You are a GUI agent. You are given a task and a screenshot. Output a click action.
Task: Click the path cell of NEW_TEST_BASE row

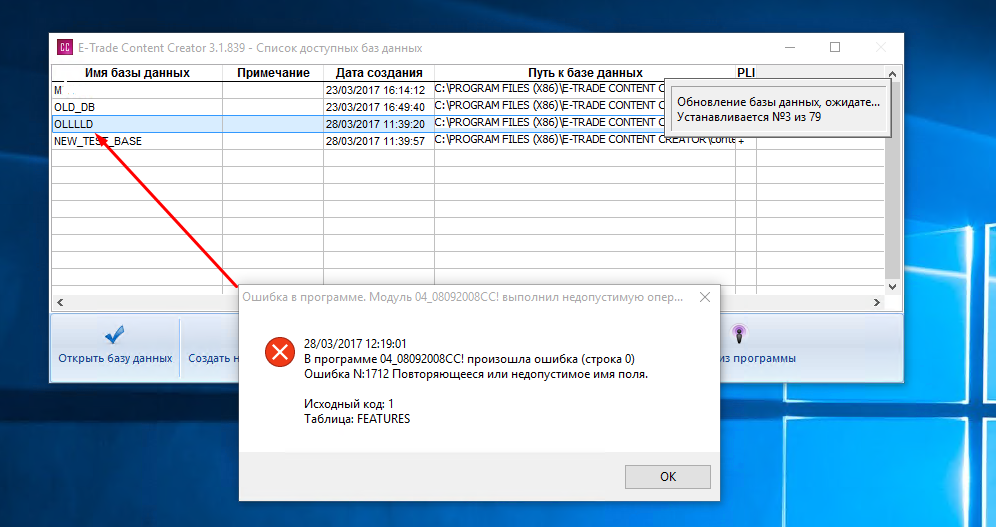585,140
